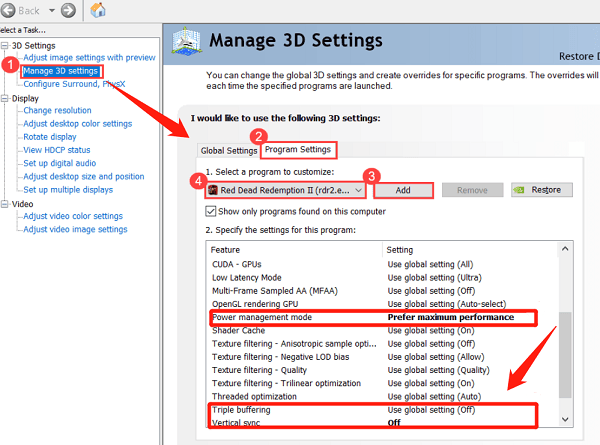Viewport: 600px width, 445px height.
Task: Click the Restore button with NVIDIA icon
Action: tap(542, 190)
